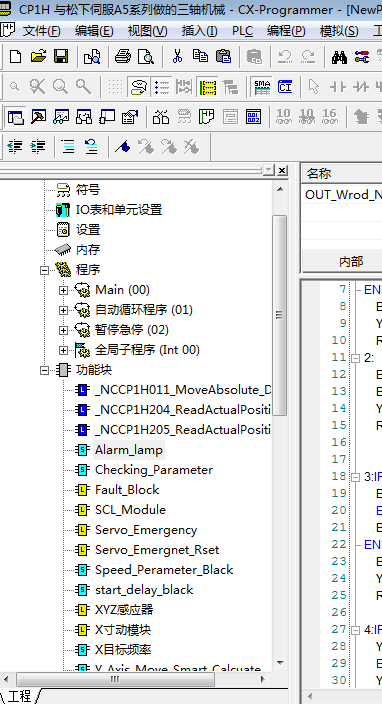This screenshot has height=704, width=382.
Task: Select the Fault_Block function block
Action: 127,490
